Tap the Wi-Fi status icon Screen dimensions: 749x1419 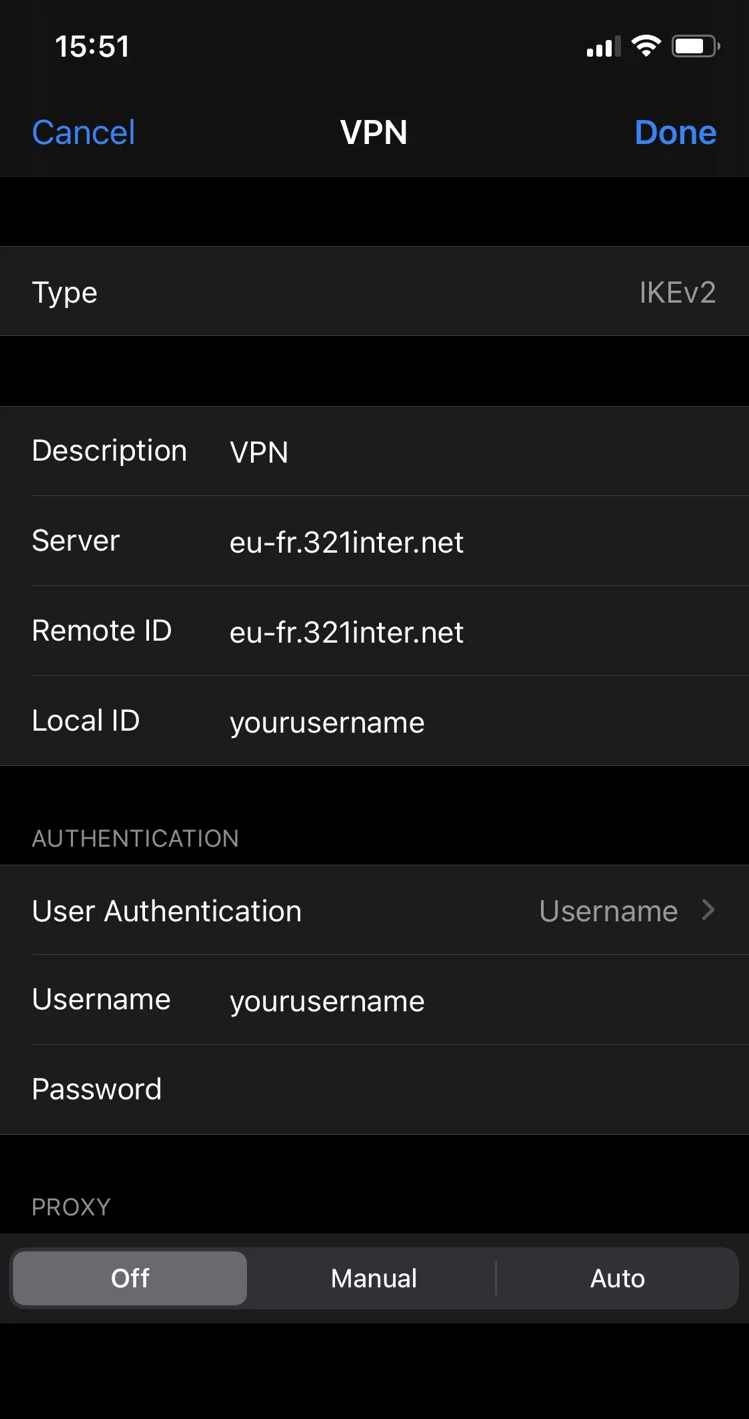pyautogui.click(x=647, y=46)
